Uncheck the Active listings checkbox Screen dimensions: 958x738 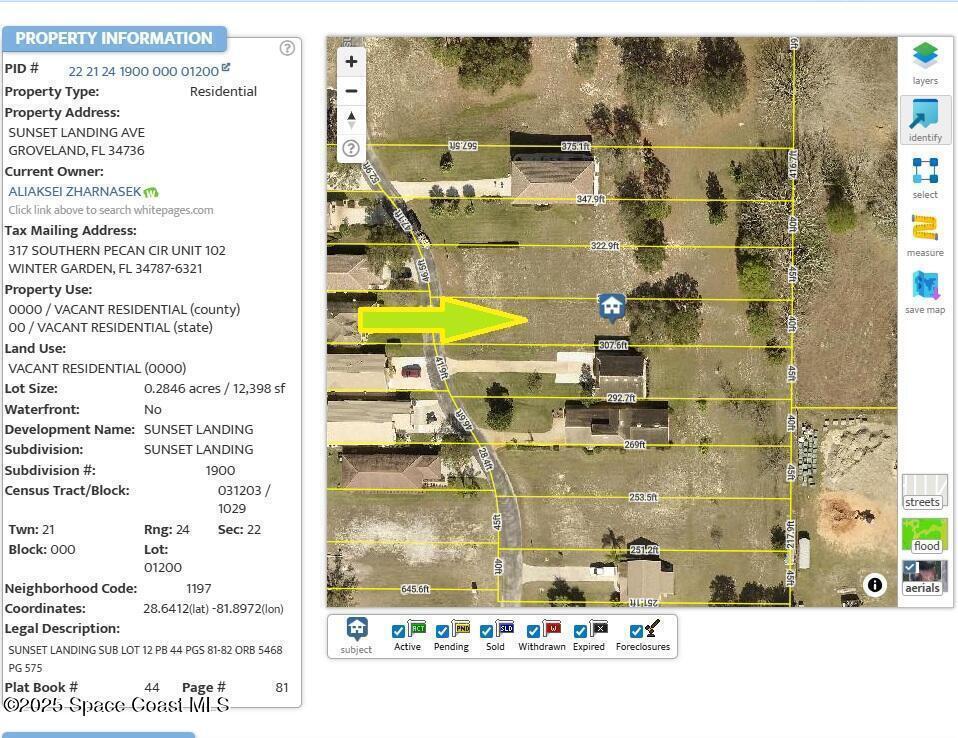tap(399, 631)
